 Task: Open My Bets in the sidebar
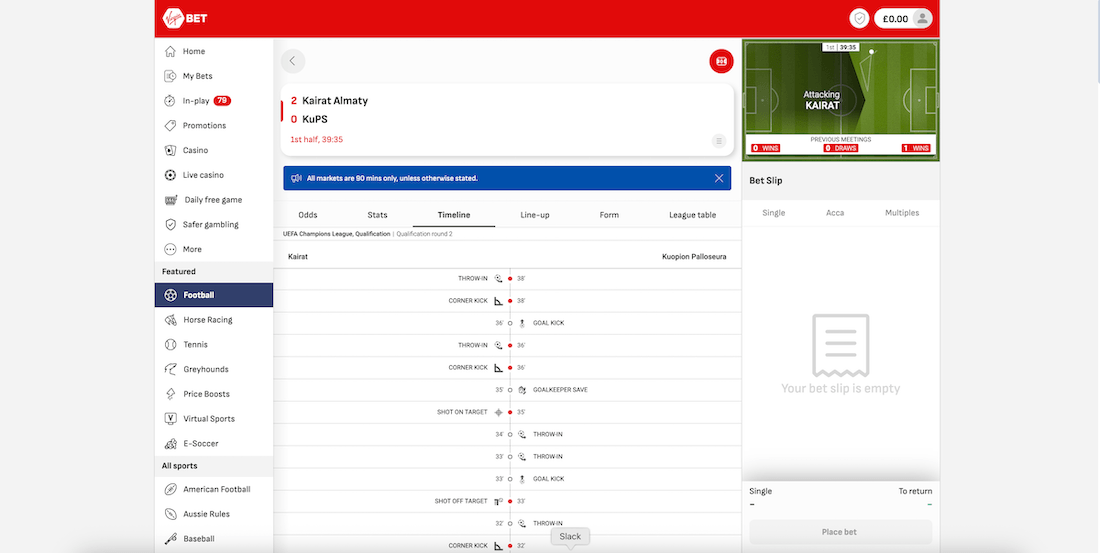214,76
